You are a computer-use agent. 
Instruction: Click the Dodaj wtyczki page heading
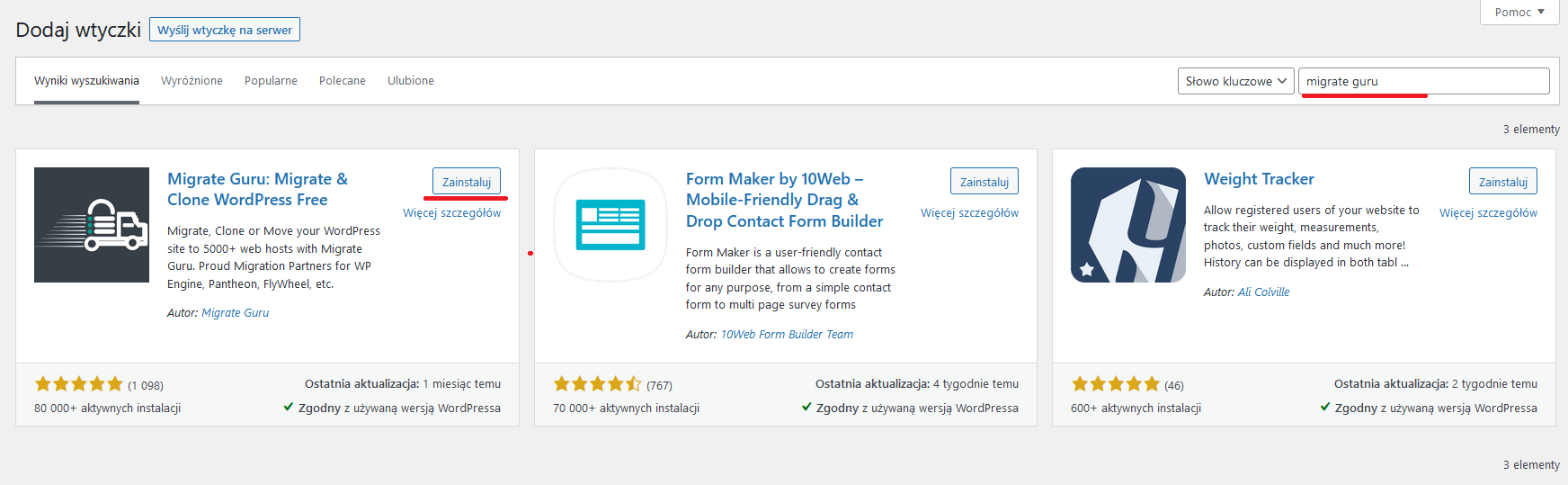78,30
